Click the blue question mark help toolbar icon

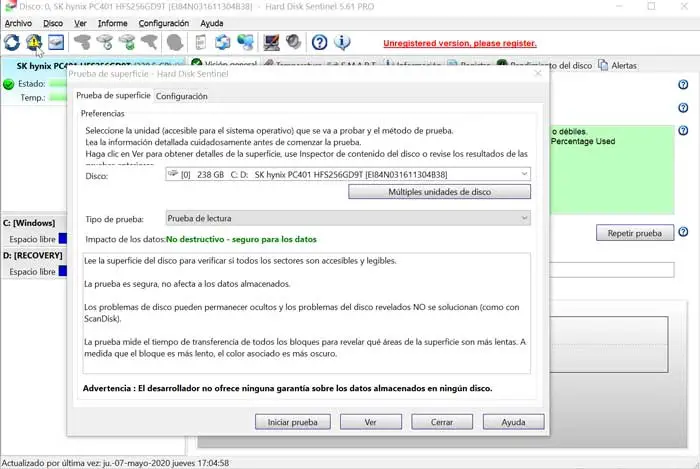coord(320,42)
